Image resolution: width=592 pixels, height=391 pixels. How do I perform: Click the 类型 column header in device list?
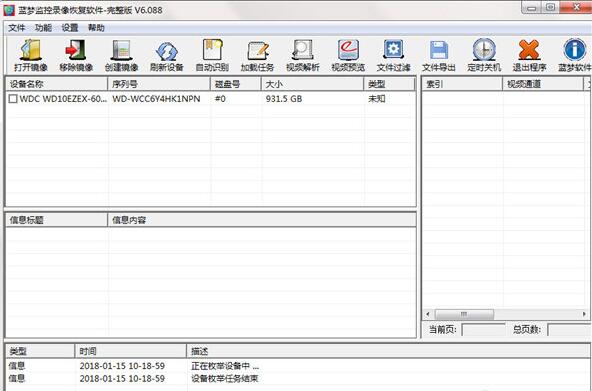[390, 84]
